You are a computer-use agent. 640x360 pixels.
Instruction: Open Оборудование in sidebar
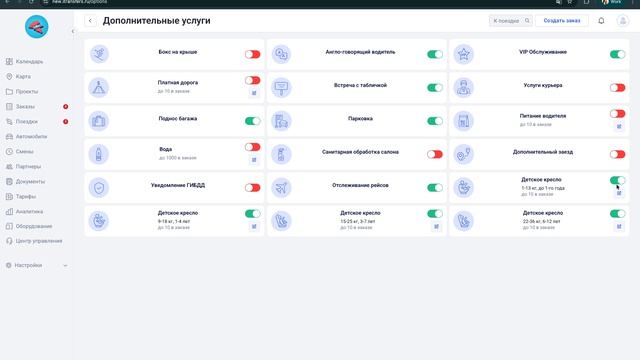tap(29, 226)
